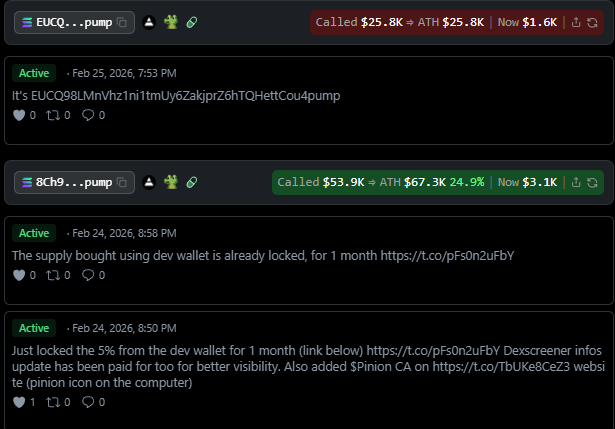This screenshot has width=615, height=429.
Task: Open the pill icon beside 8Ch9...pump
Action: pyautogui.click(x=192, y=182)
